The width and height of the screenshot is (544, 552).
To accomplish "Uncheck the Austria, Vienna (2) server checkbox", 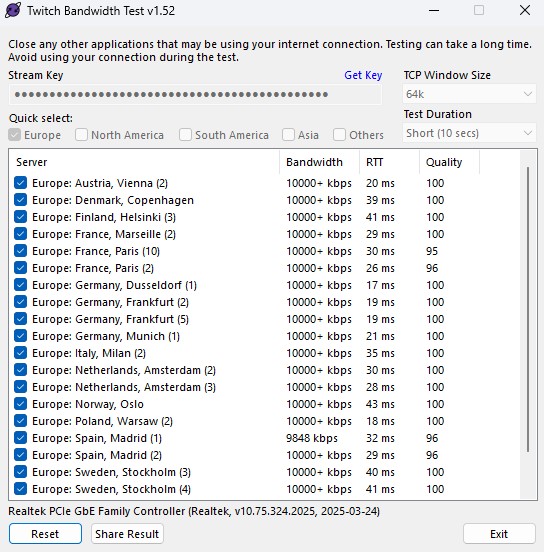I will click(x=20, y=183).
